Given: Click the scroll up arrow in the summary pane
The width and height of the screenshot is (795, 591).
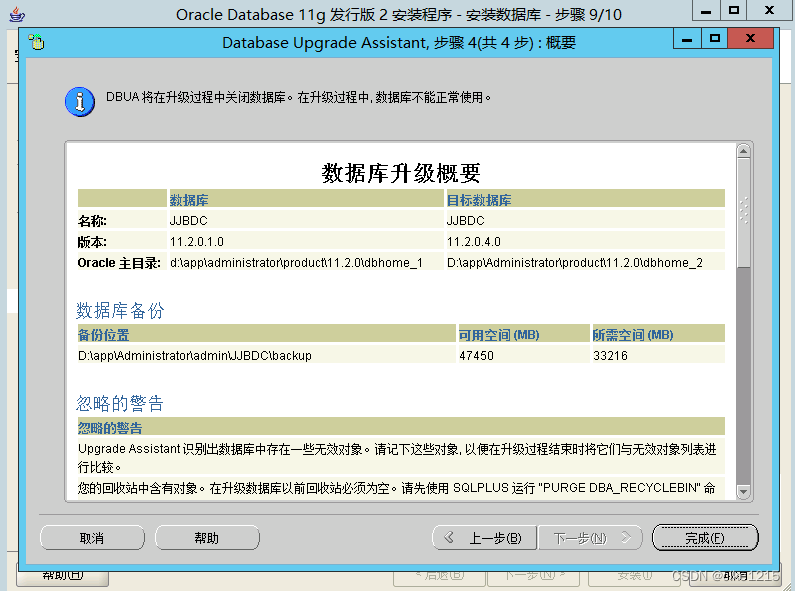Looking at the screenshot, I should point(743,151).
